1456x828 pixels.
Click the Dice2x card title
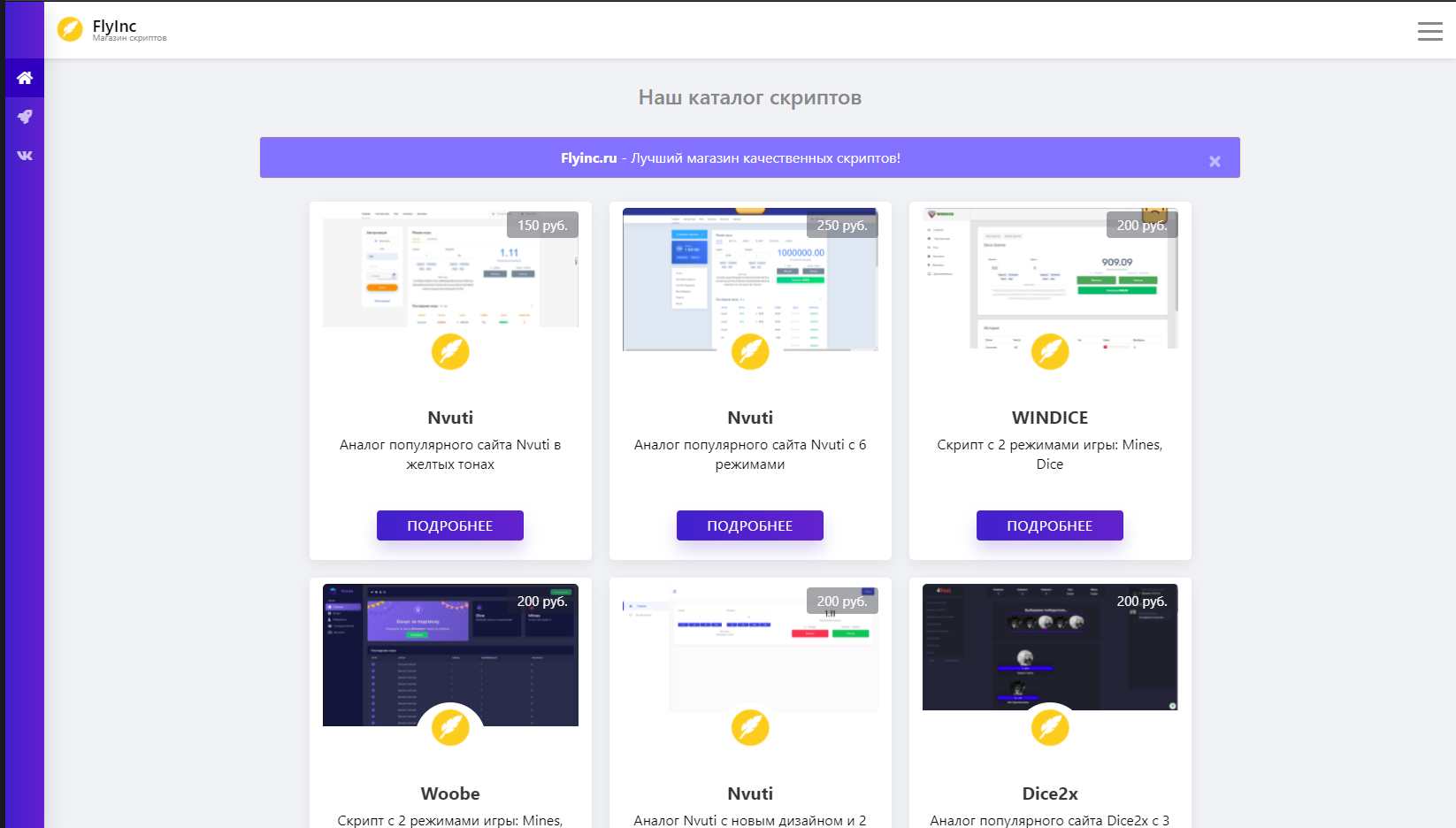1050,793
